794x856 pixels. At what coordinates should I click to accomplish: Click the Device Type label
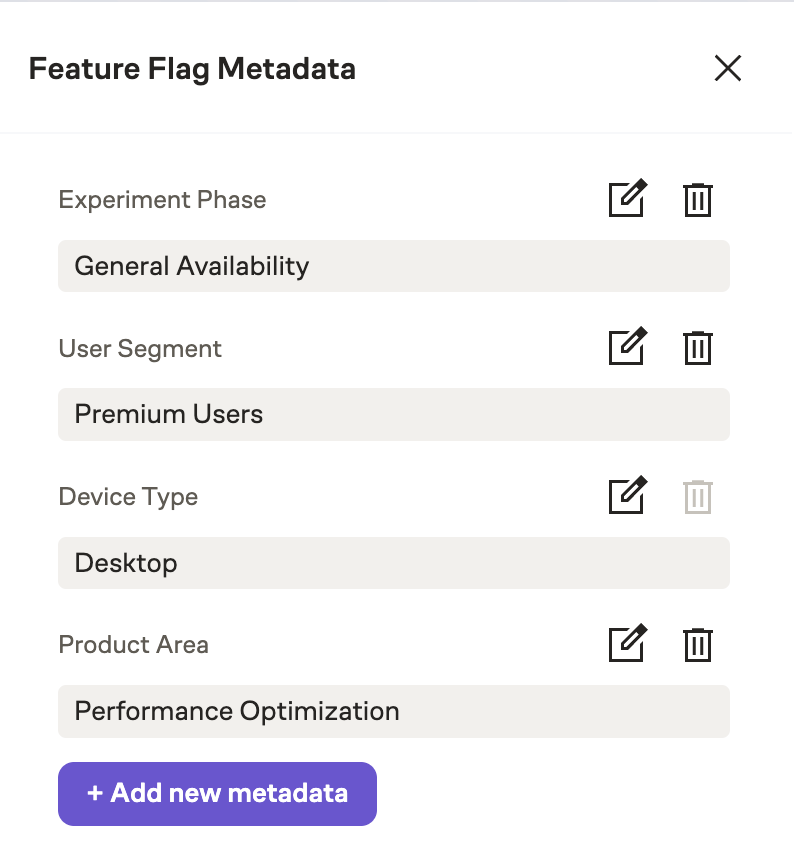(128, 496)
